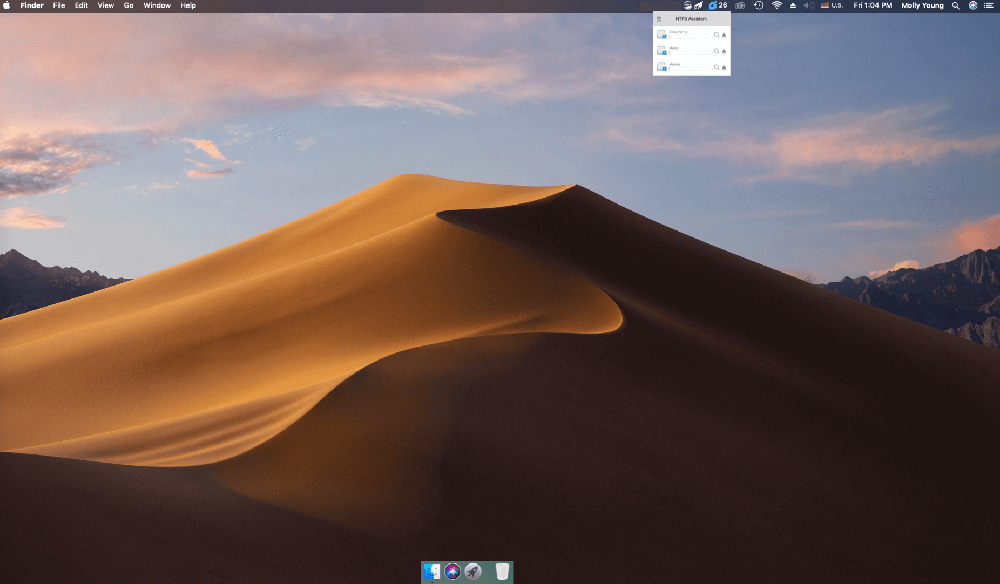
Task: Open the Go menu
Action: click(128, 5)
